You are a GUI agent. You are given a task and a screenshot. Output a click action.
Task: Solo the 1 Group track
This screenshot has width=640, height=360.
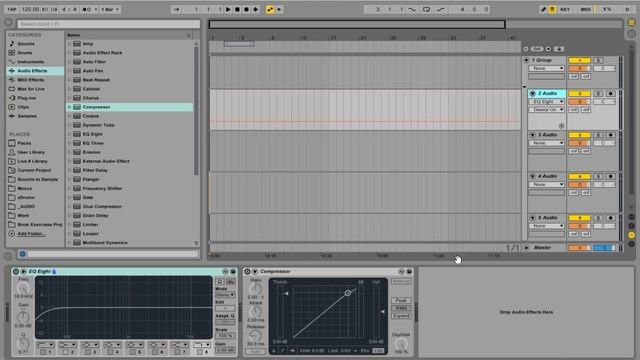point(598,60)
